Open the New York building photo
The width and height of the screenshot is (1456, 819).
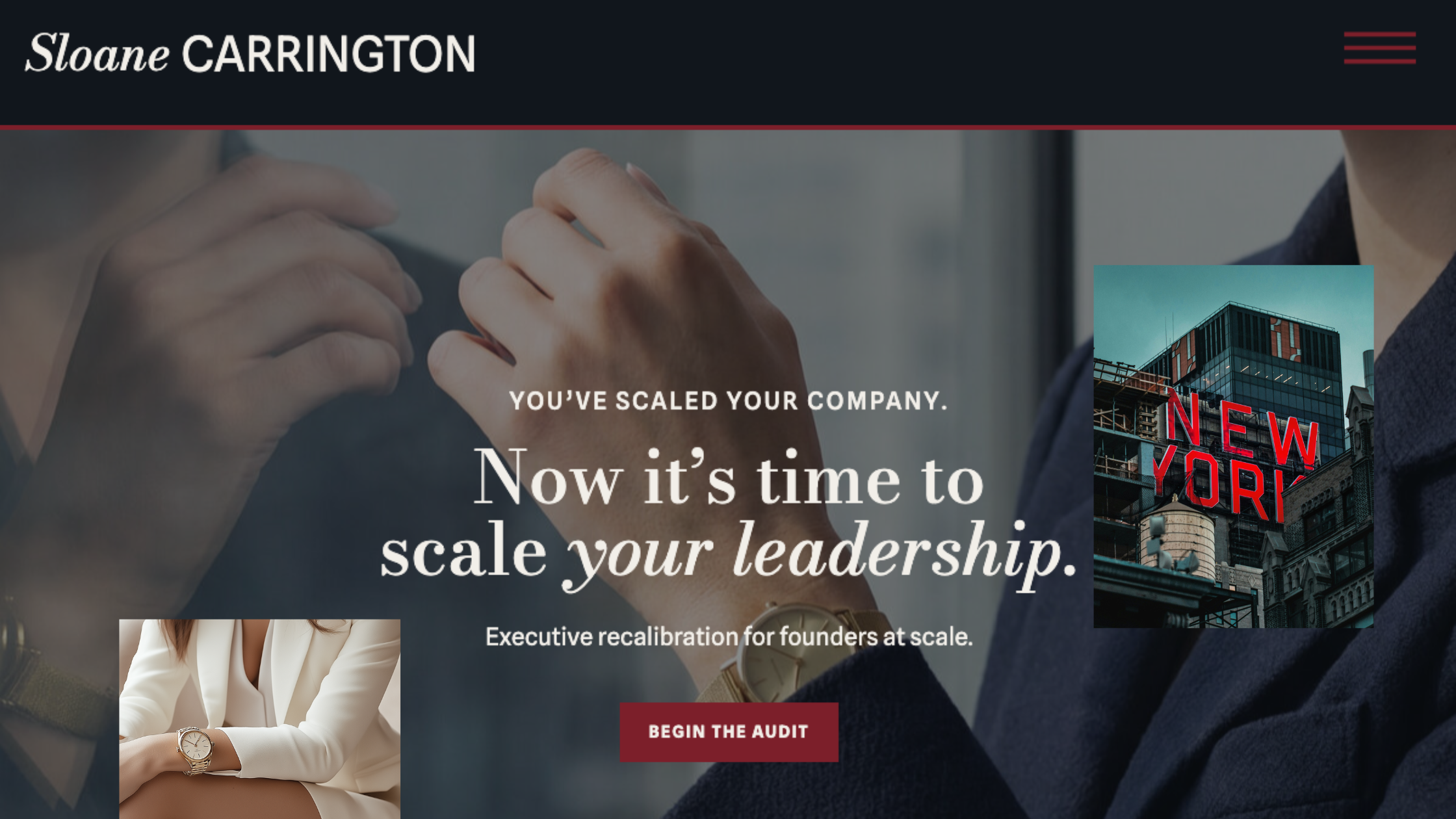click(x=1234, y=446)
